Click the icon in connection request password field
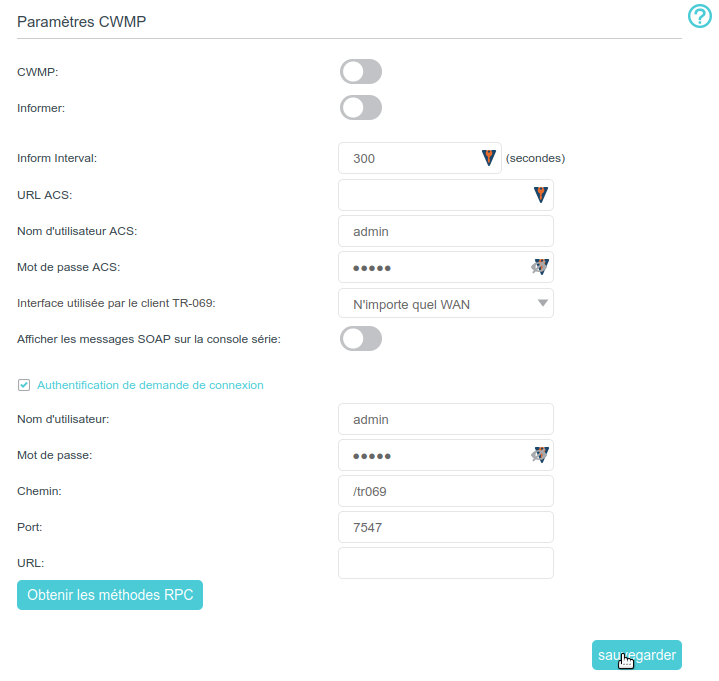This screenshot has height=681, width=719. coord(540,455)
